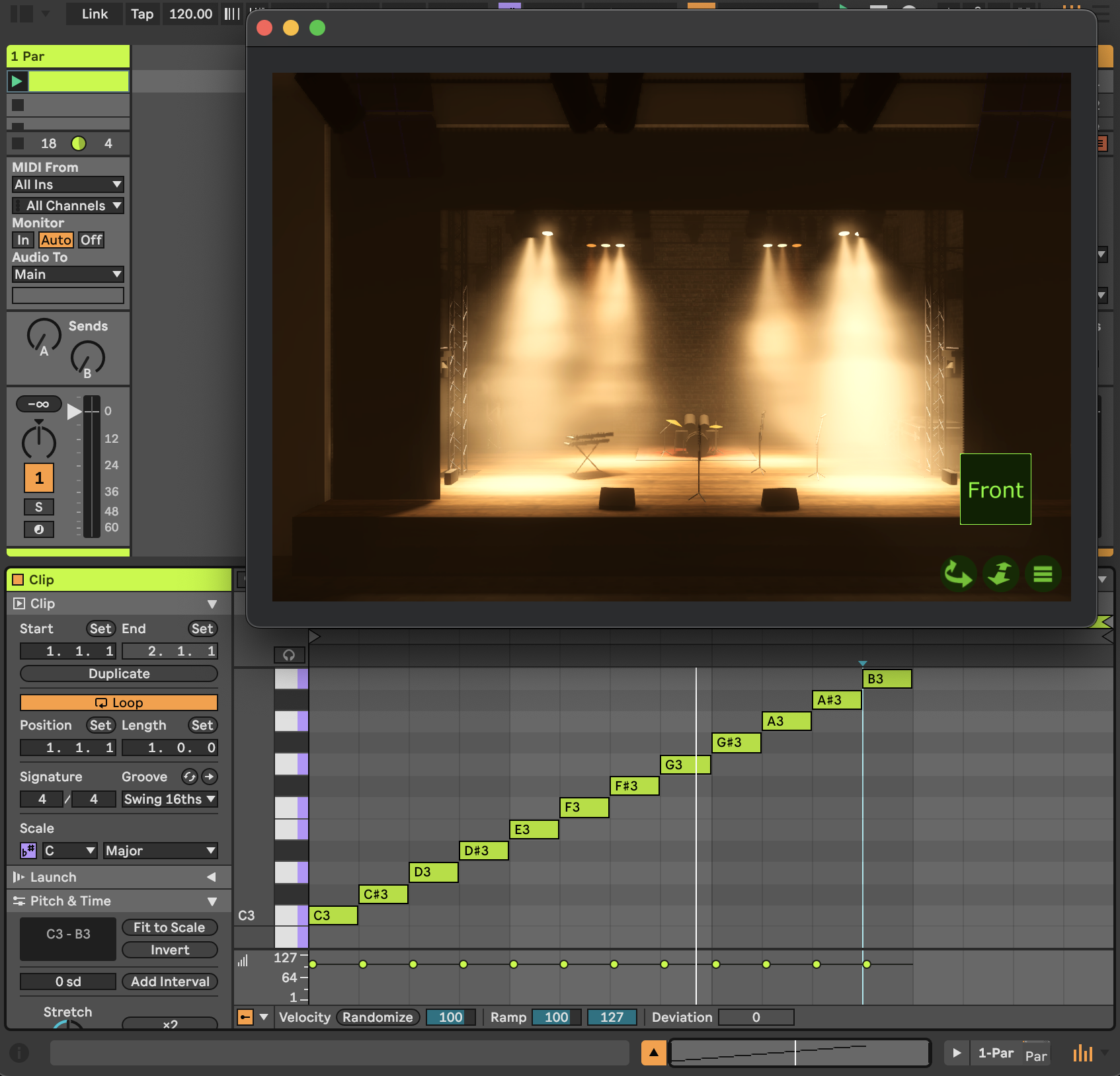Open the Swing 16ths groove dropdown

click(170, 799)
